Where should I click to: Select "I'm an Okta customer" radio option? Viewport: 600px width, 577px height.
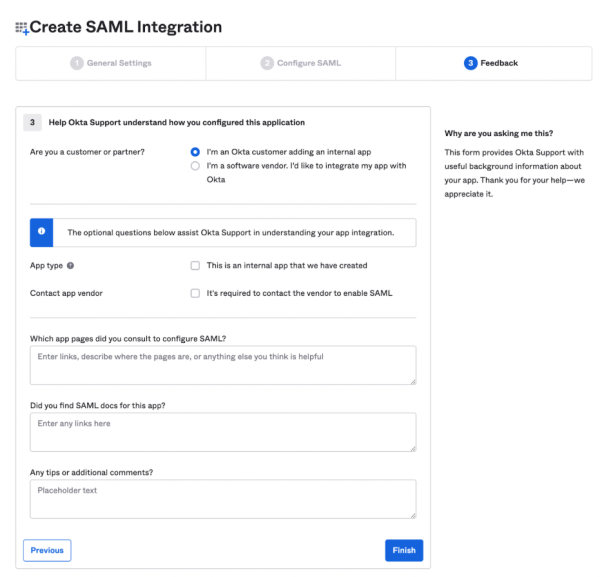[195, 152]
